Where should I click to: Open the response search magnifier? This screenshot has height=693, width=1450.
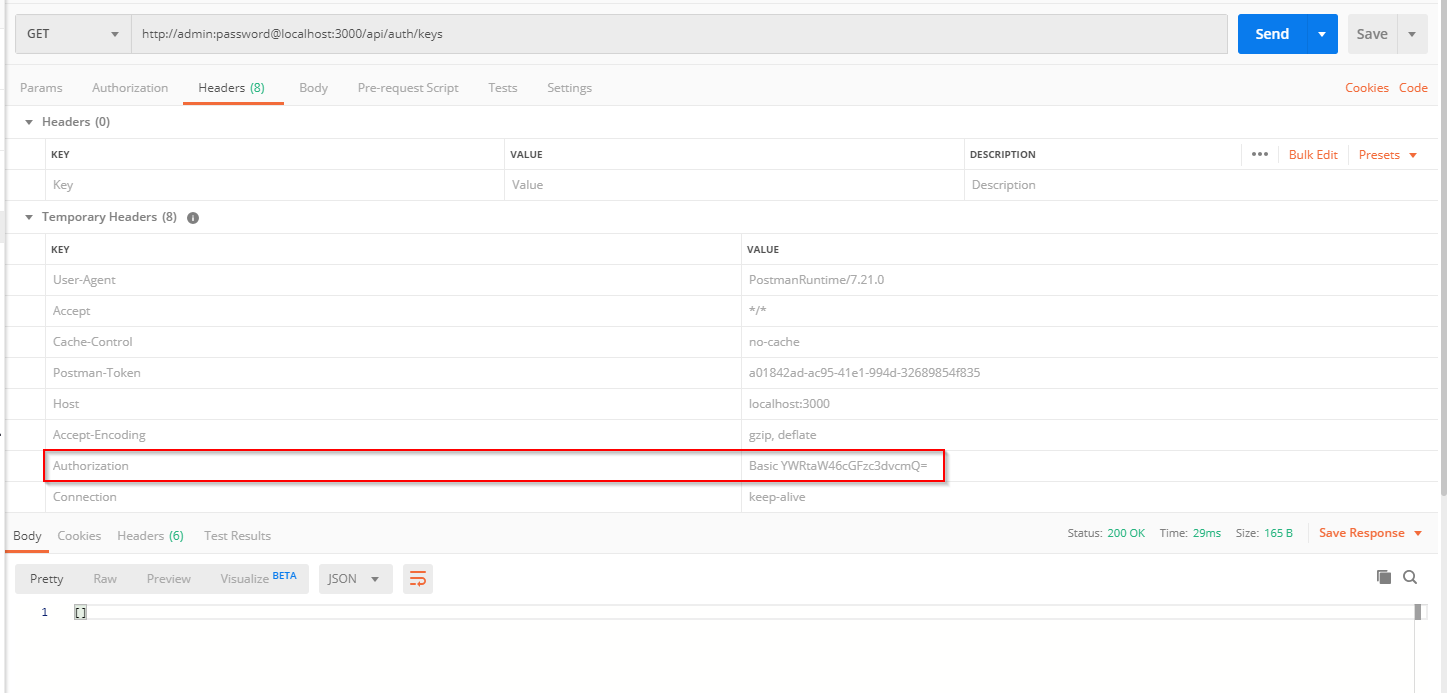[x=1410, y=577]
